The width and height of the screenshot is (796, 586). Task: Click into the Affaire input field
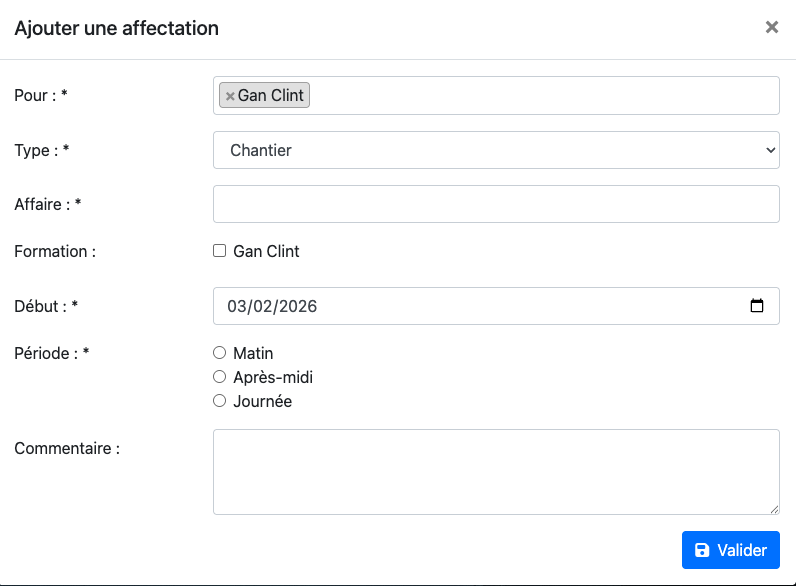tap(496, 204)
